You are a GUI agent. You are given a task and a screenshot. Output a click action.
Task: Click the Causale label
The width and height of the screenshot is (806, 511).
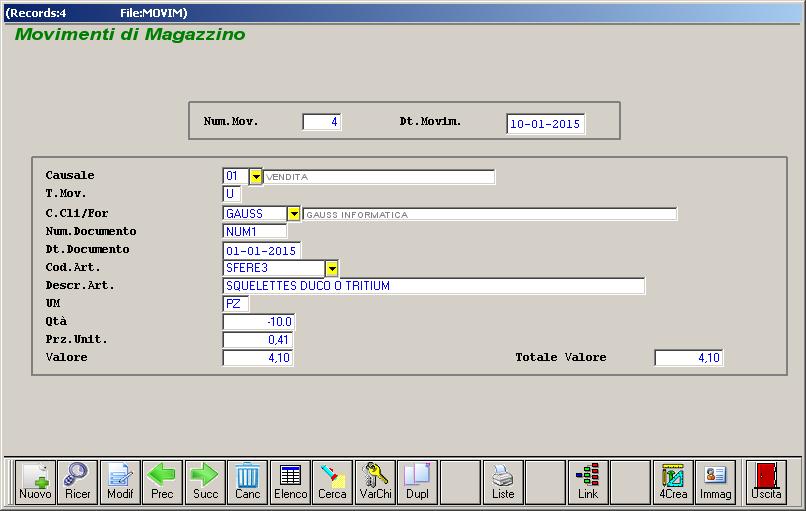point(70,175)
